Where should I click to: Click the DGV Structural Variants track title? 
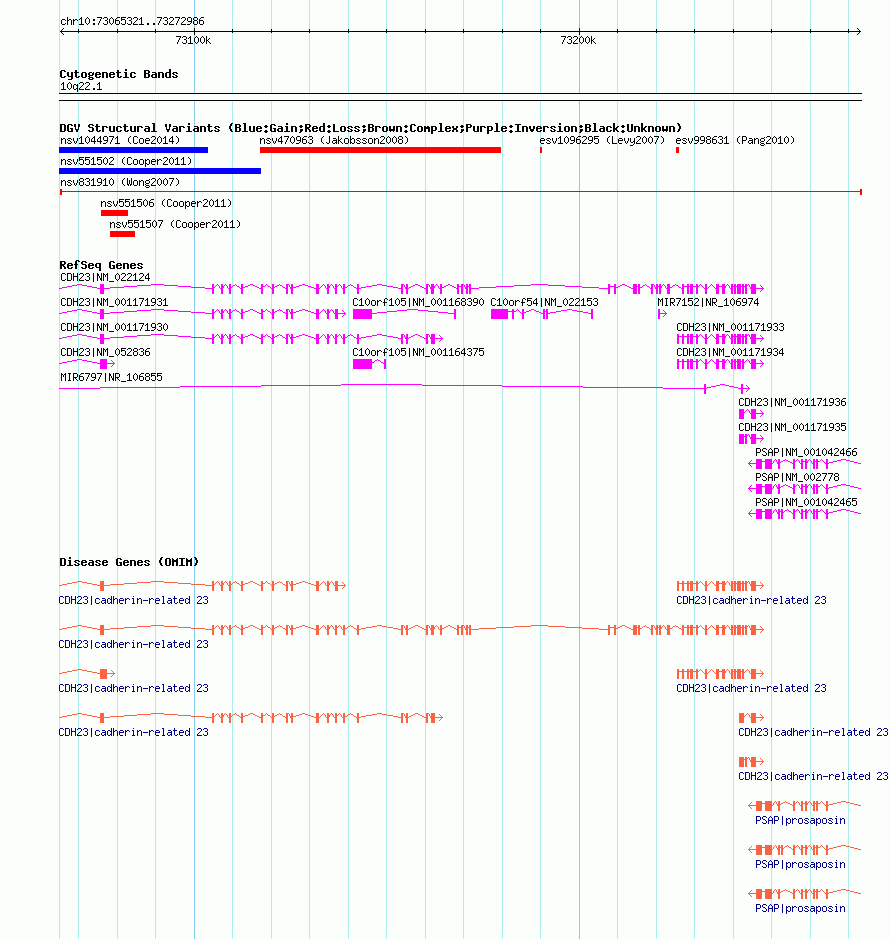tap(370, 128)
